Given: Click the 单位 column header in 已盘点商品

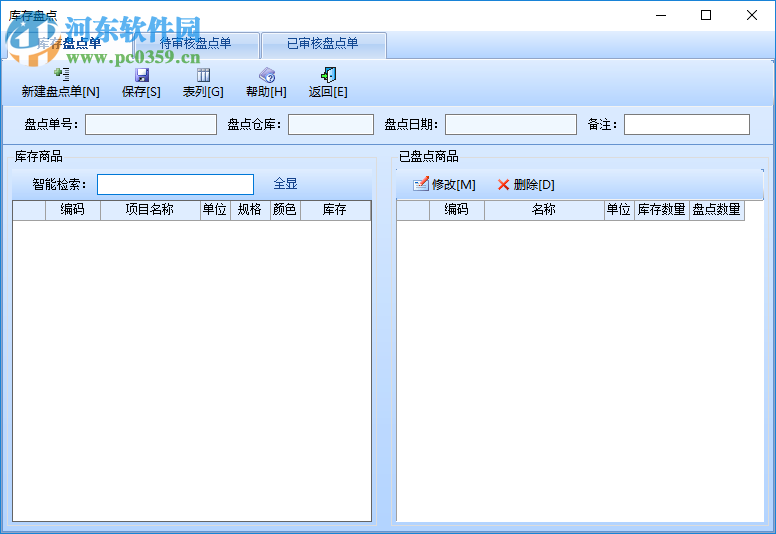Looking at the screenshot, I should point(619,210).
